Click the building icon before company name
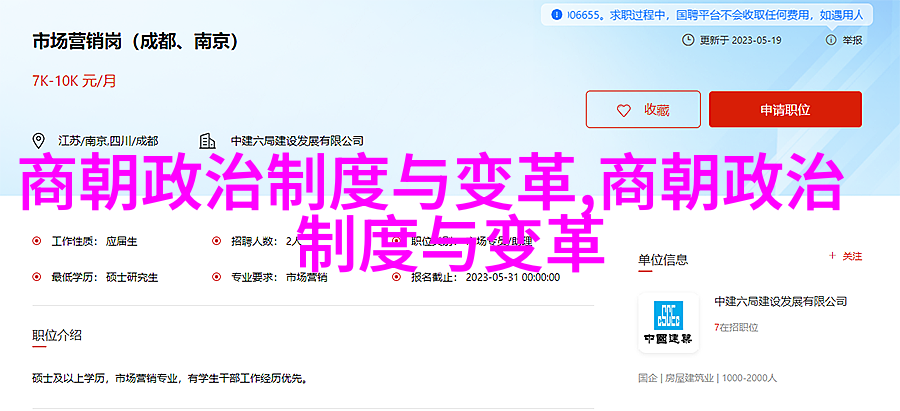Screen dimensions: 900x411 point(207,141)
